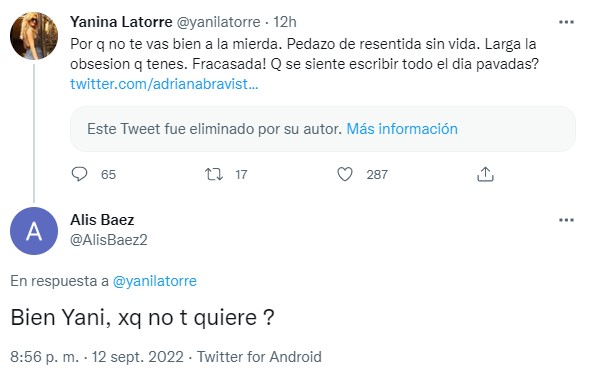Visit Yanina Latorre display name
589x381 pixels.
(x=121, y=22)
